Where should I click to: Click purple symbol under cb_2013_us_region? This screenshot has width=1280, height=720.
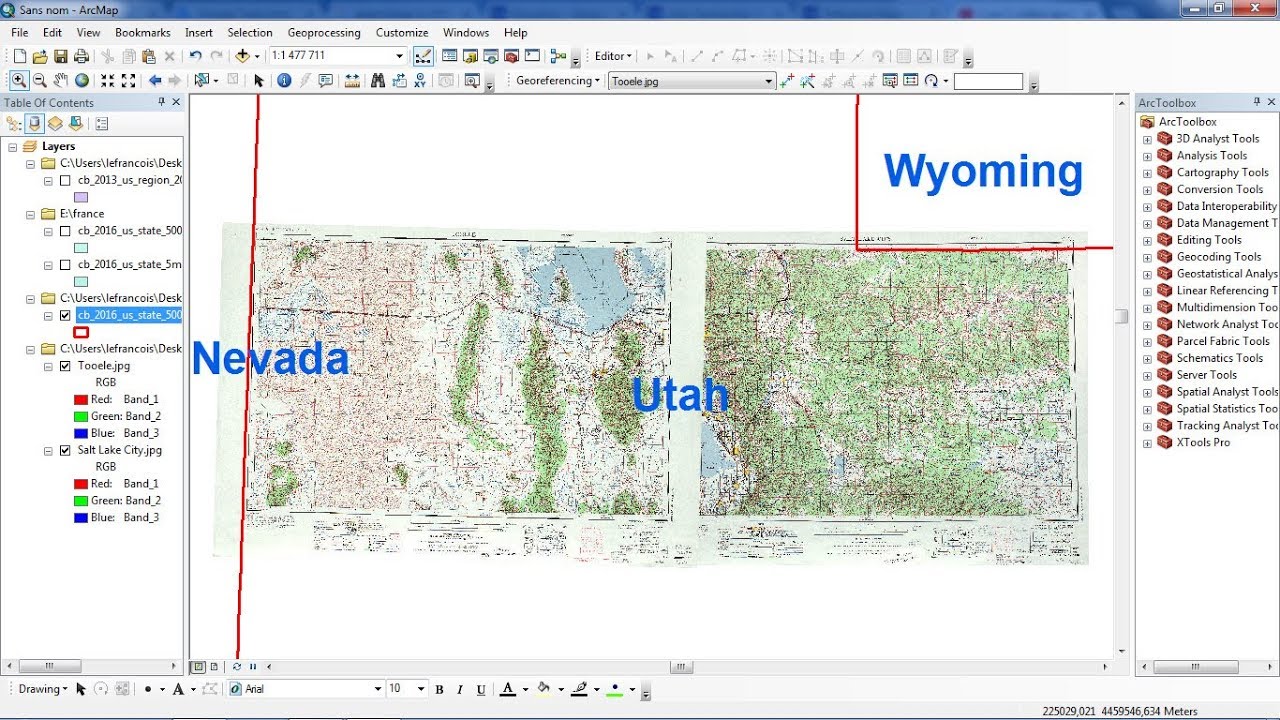pos(81,198)
